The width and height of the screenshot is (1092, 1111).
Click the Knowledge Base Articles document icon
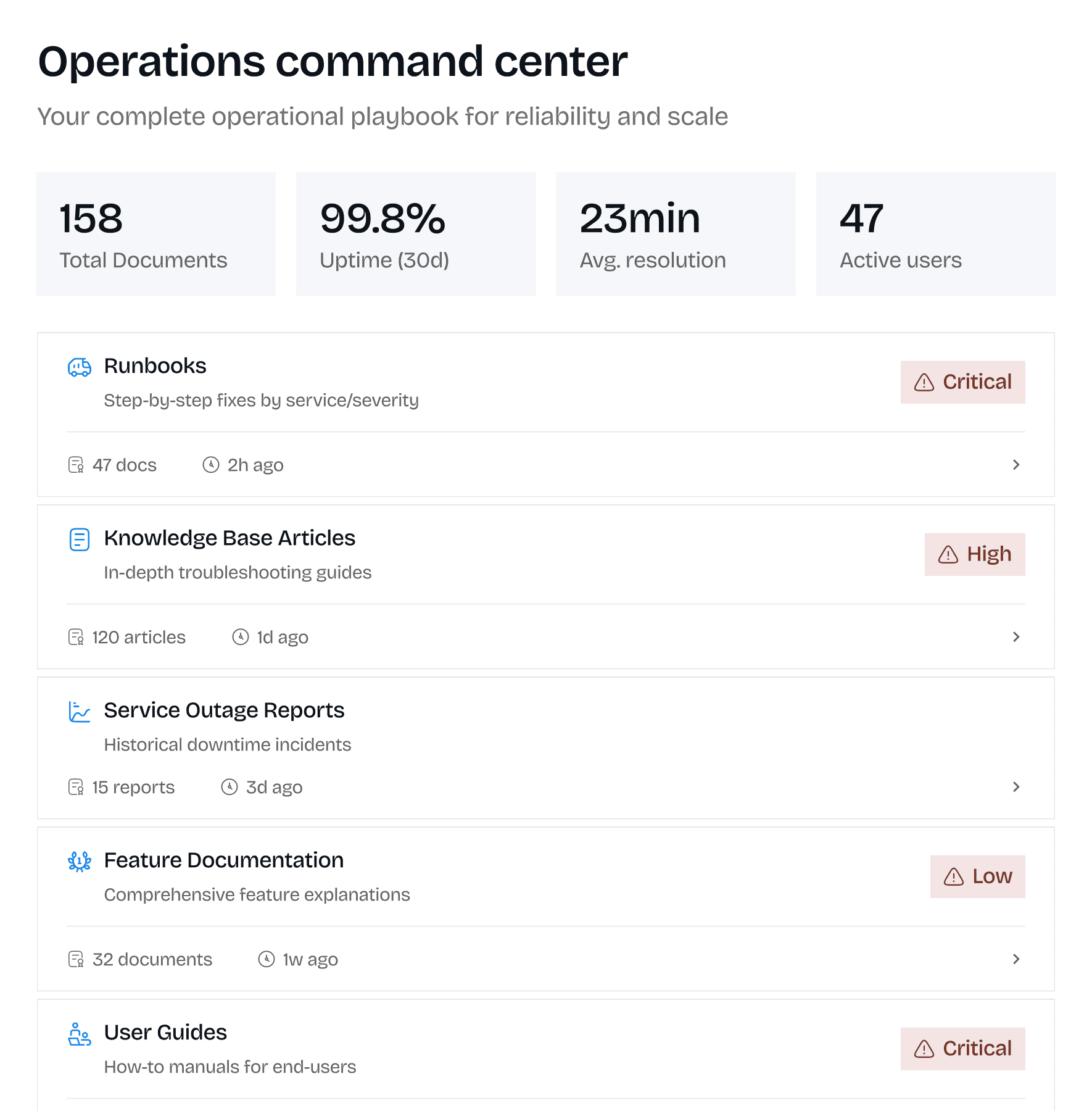79,539
